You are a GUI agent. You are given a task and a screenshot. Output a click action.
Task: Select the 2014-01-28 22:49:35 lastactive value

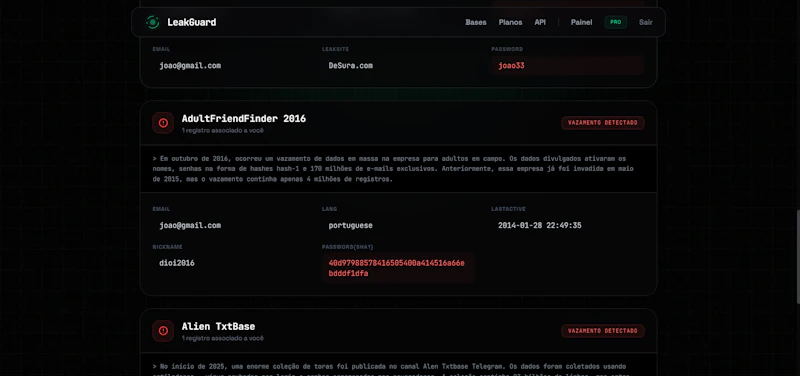[540, 225]
